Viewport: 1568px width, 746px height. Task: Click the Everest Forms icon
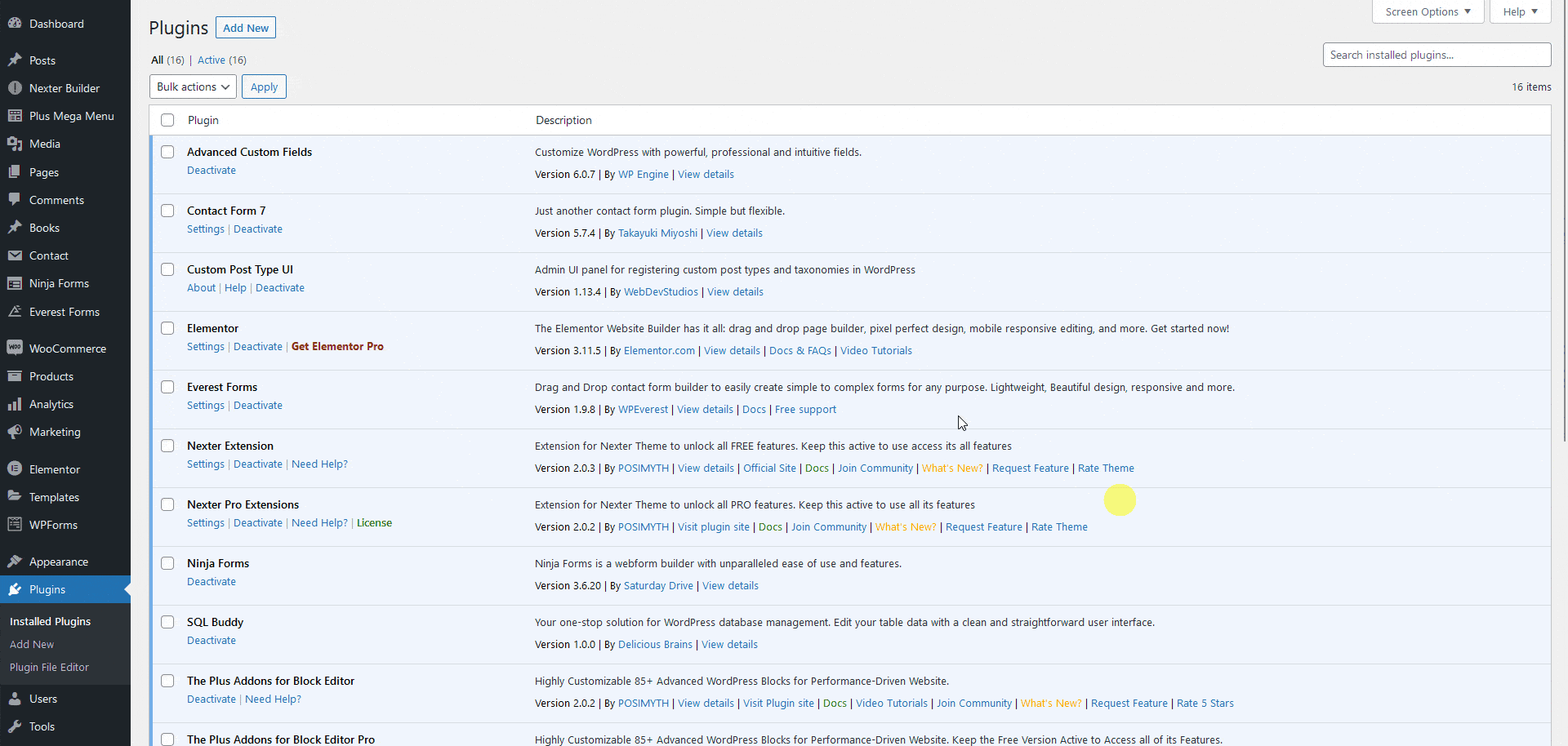click(15, 312)
